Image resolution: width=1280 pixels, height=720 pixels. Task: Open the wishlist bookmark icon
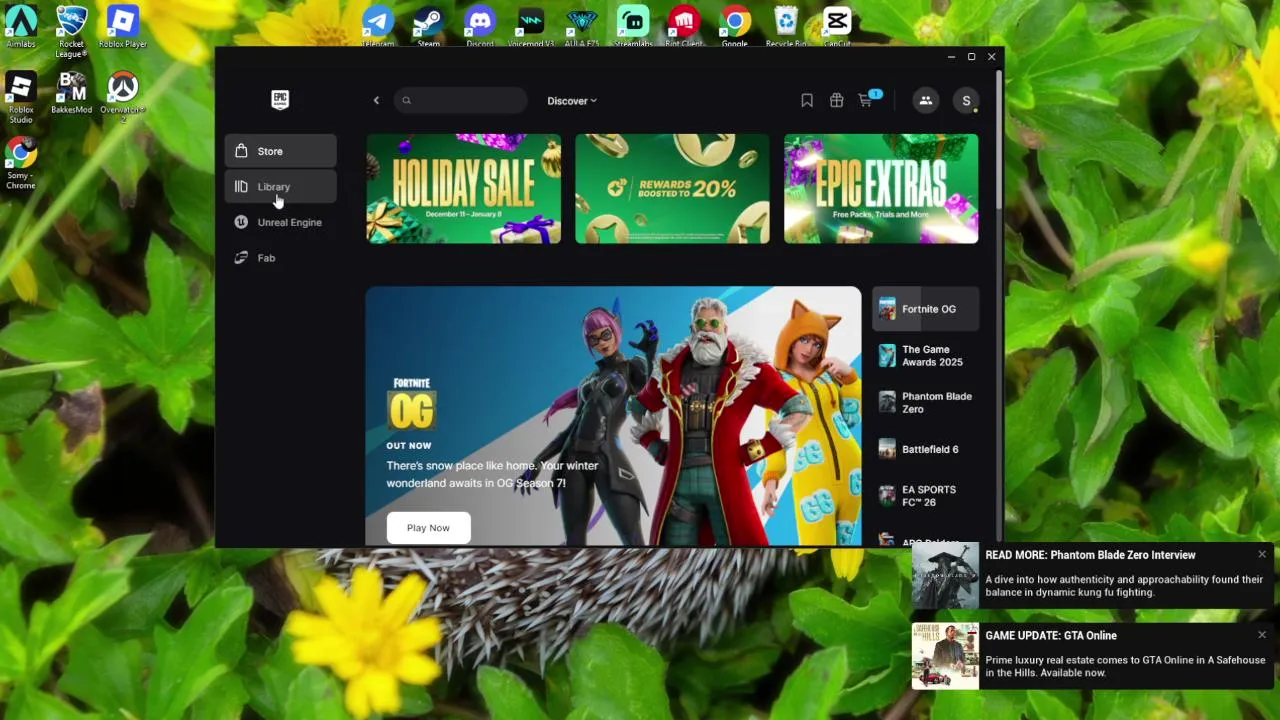point(807,100)
